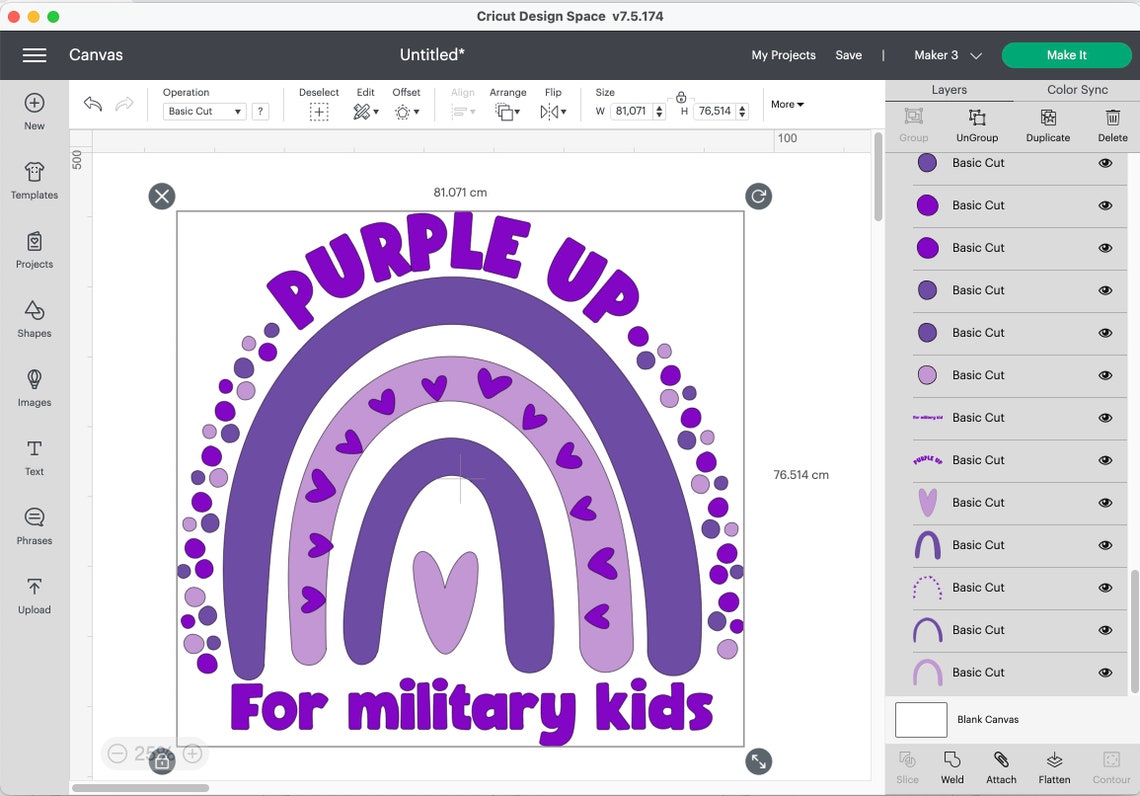The image size is (1140, 796).
Task: Click the Upload icon
Action: (x=34, y=596)
